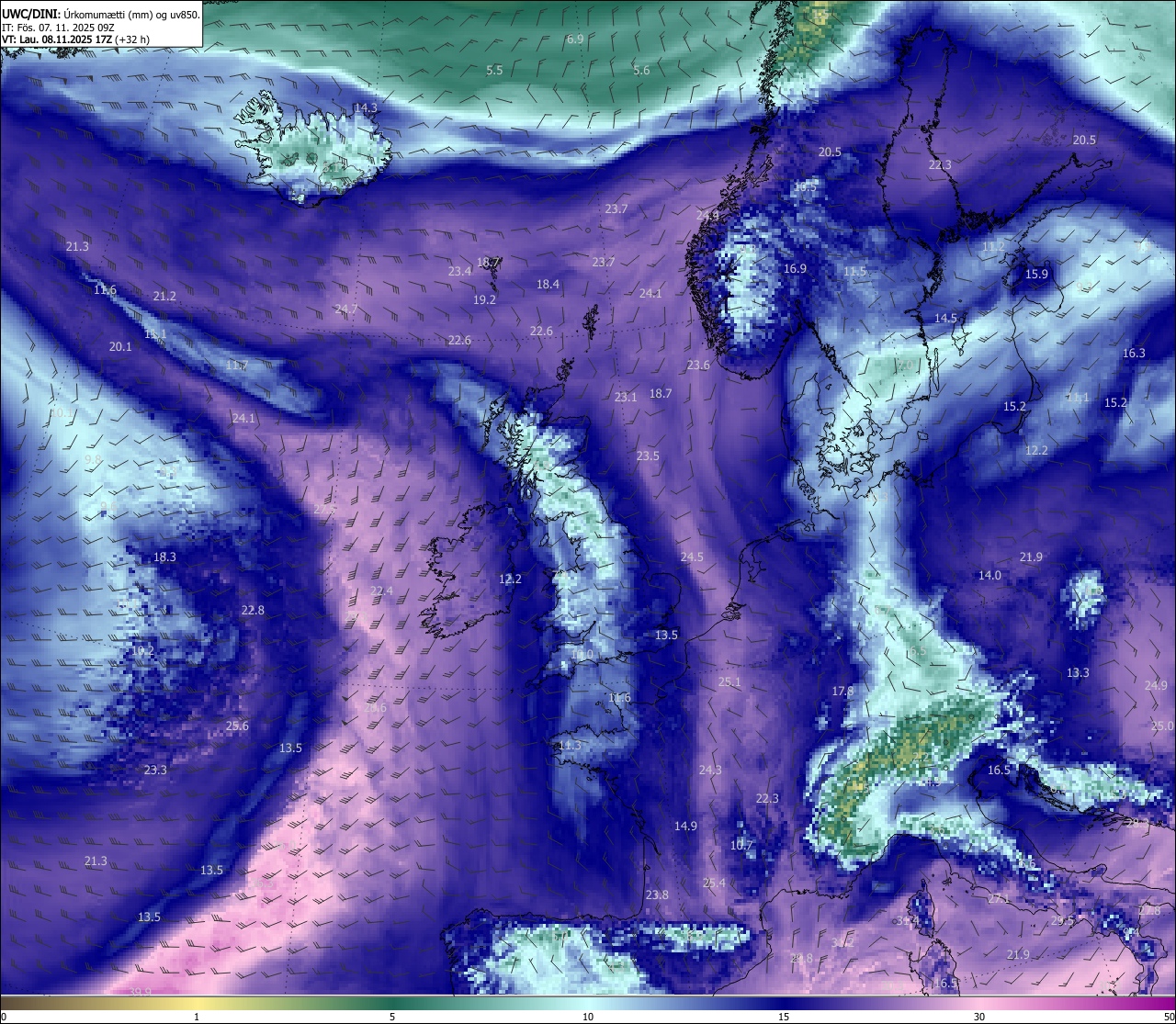This screenshot has width=1176, height=1024.
Task: Click the 23.1 value east of Scotland
Action: pyautogui.click(x=626, y=398)
